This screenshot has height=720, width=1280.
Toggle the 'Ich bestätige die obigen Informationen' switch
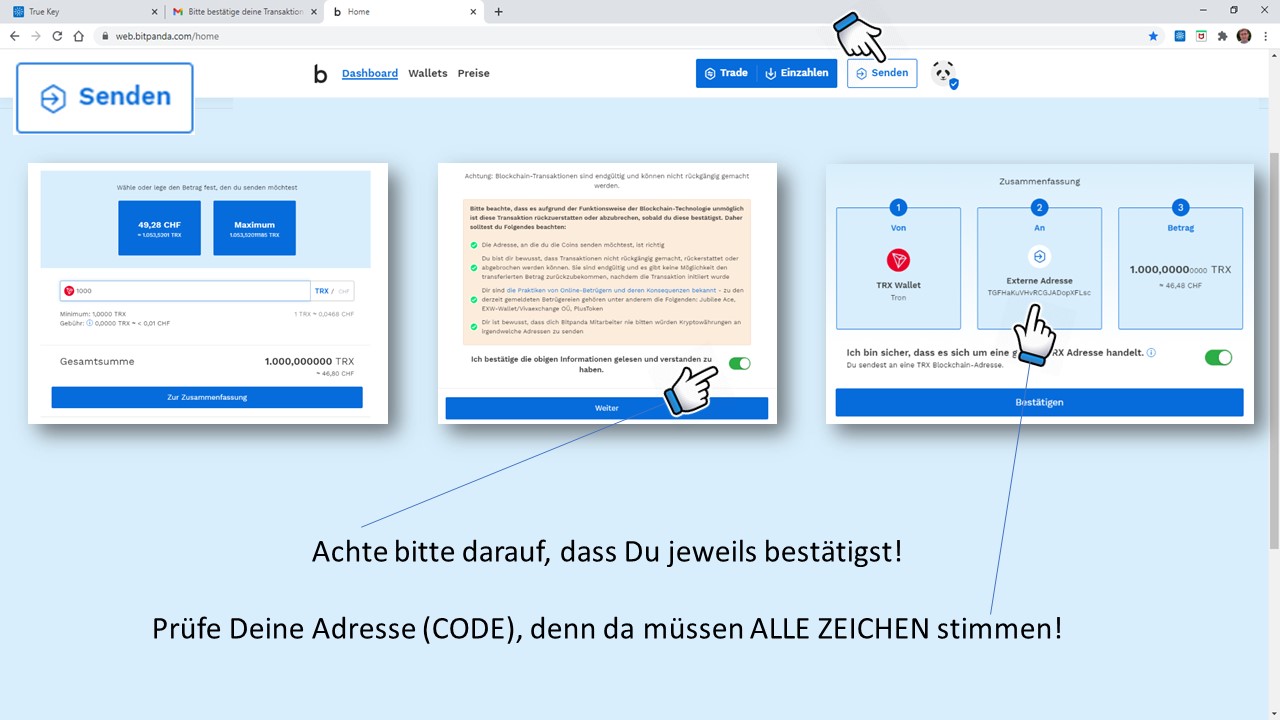739,363
